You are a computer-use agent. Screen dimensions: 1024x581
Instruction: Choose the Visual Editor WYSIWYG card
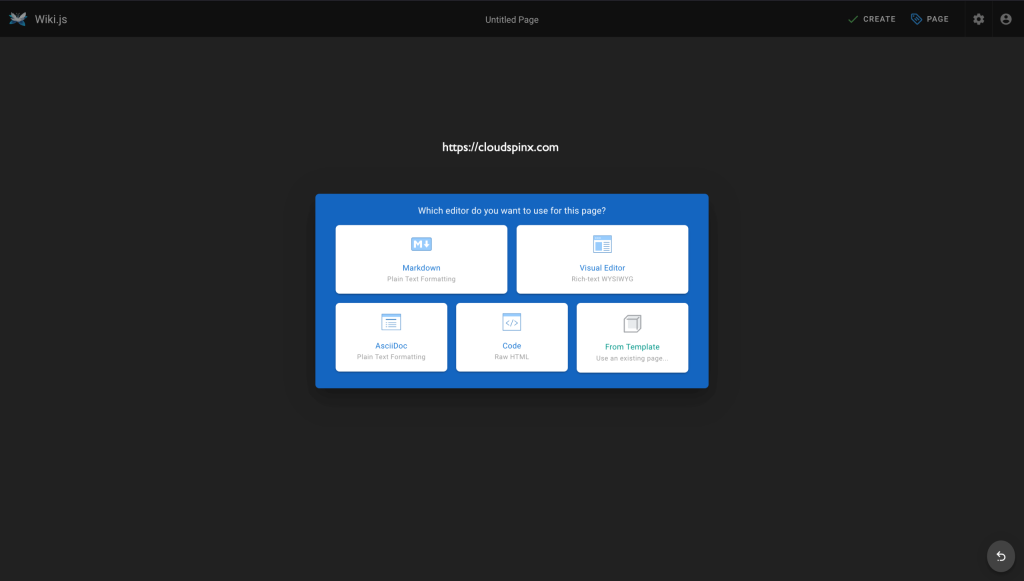[602, 259]
